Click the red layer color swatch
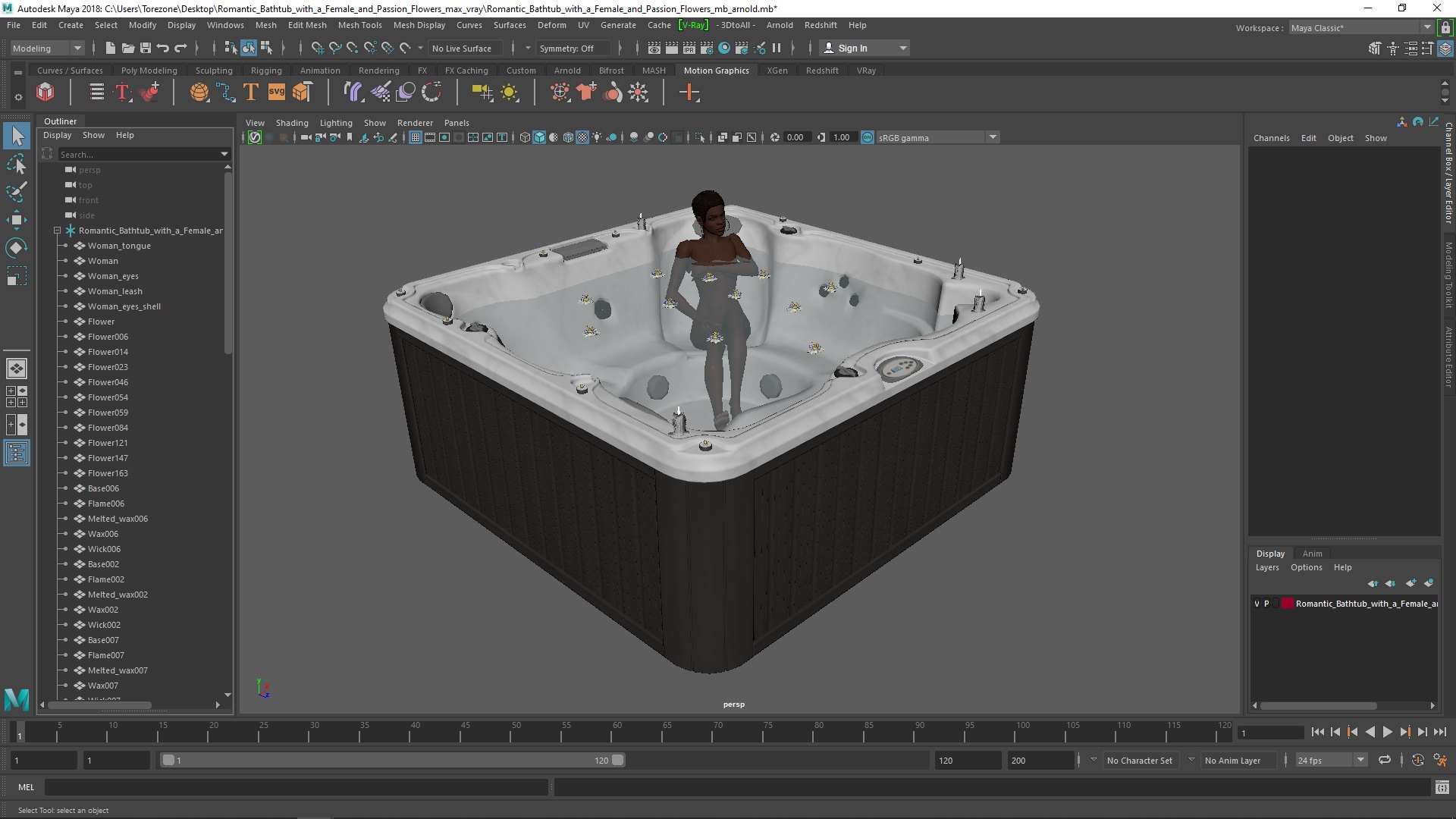Viewport: 1456px width, 819px height. pos(1287,604)
